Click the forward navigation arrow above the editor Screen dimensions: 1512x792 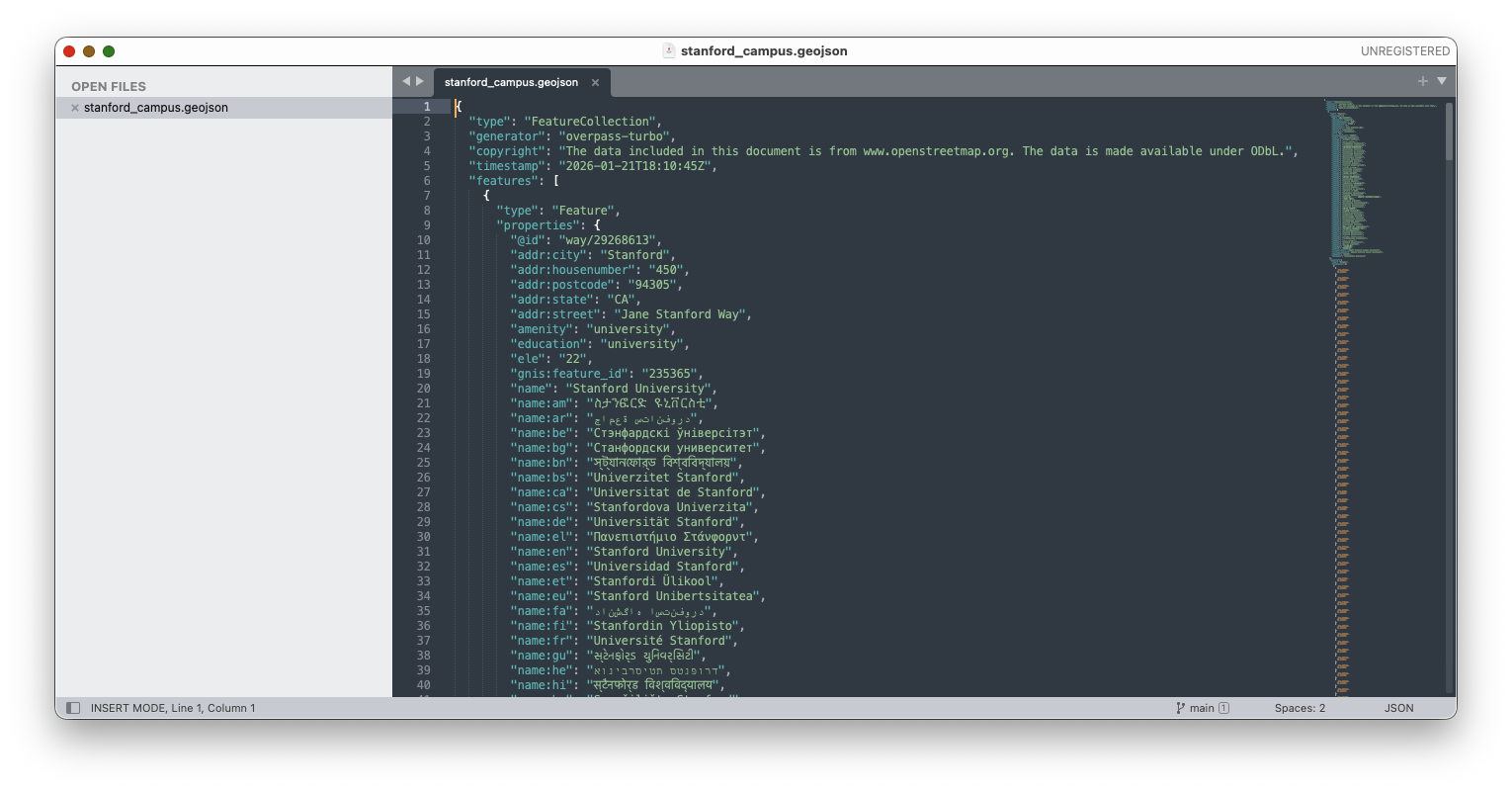(420, 81)
